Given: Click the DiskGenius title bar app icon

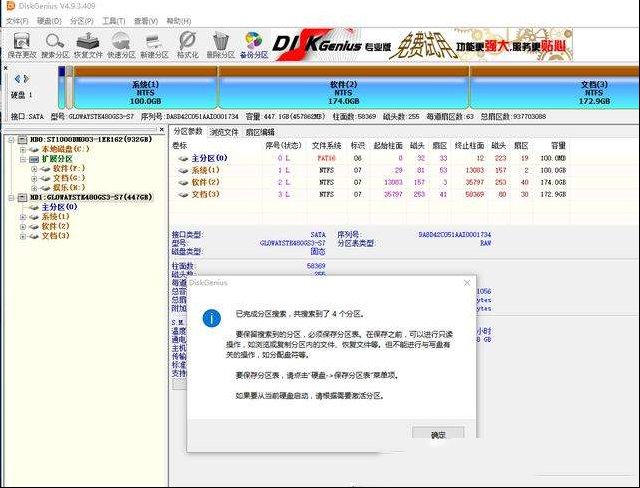Looking at the screenshot, I should [x=10, y=6].
